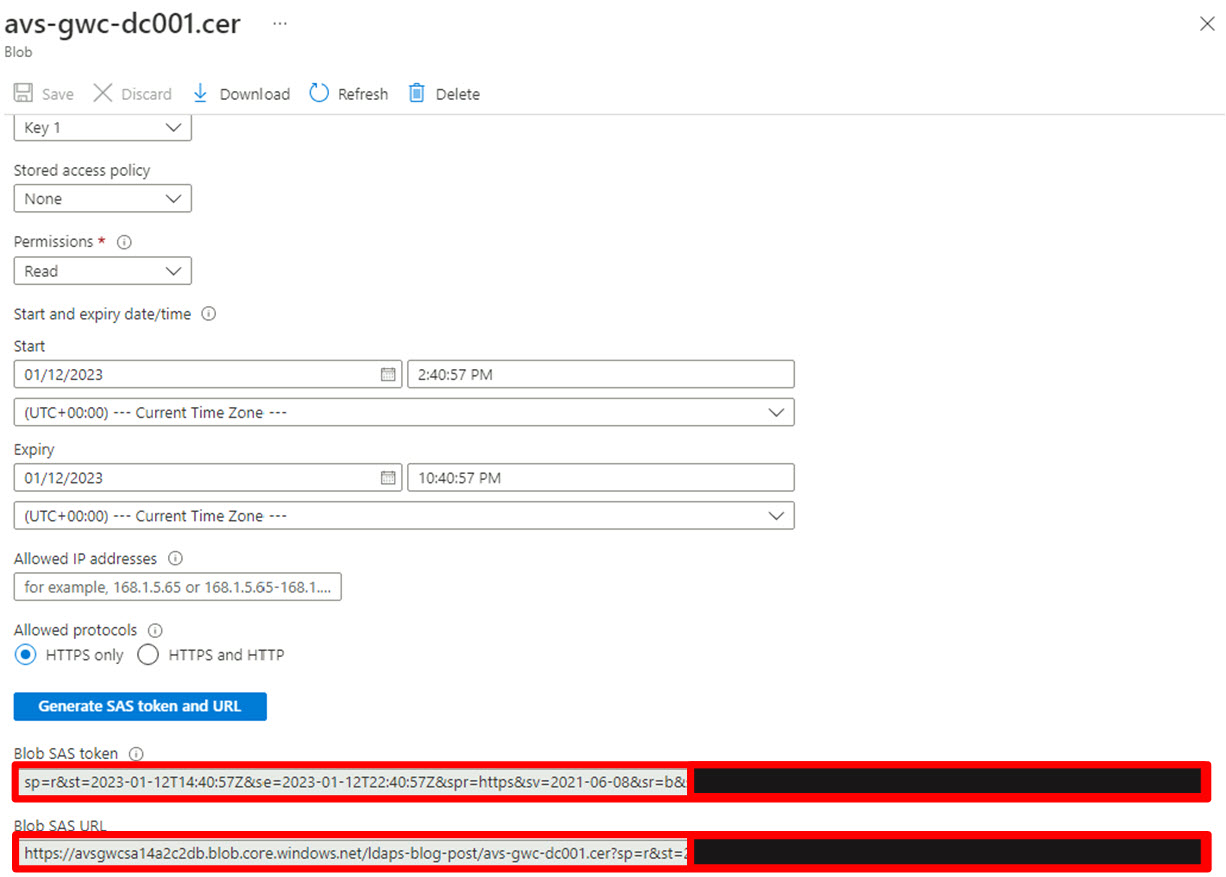Close the blob pane with the X
Viewport: 1226px width, 877px height.
point(1207,24)
